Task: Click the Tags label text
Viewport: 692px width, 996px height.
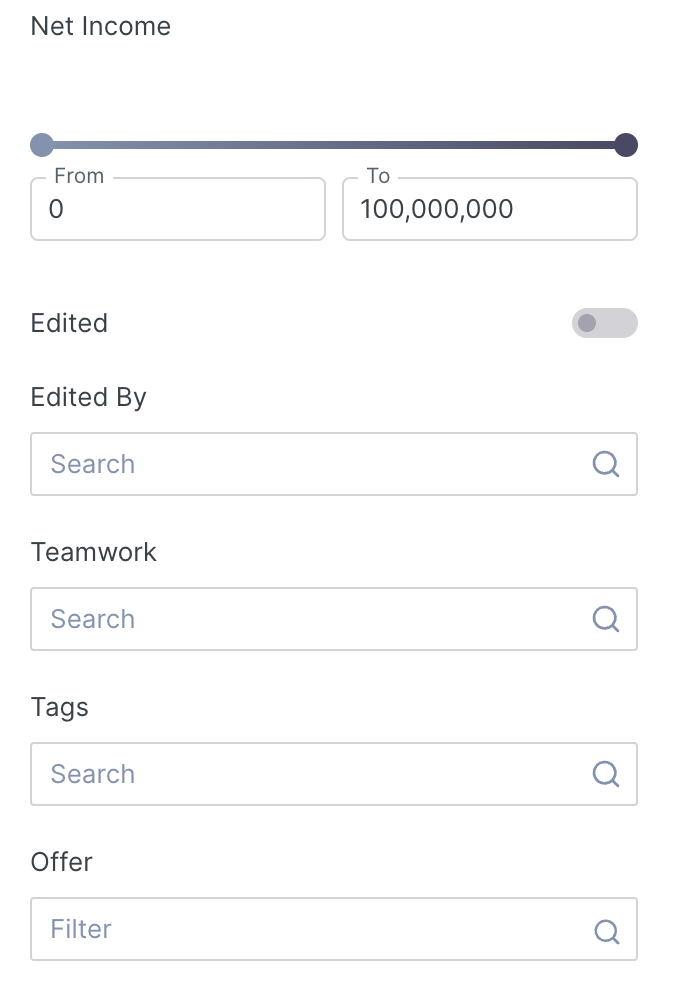Action: [x=60, y=707]
